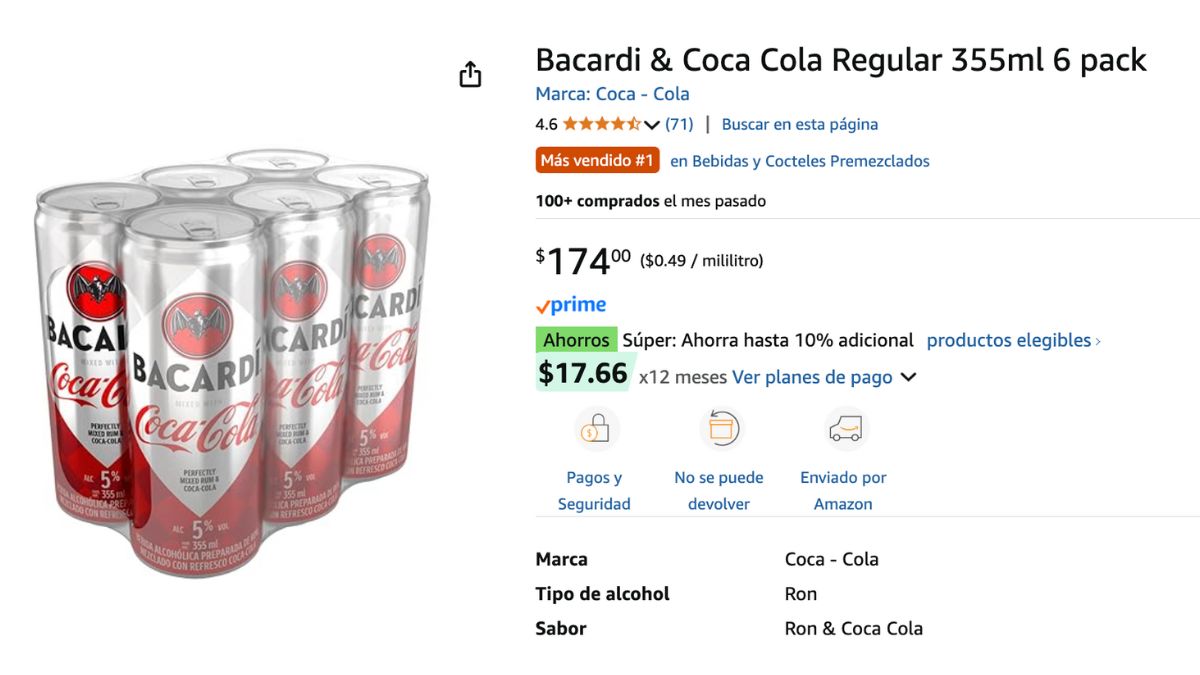The image size is (1200, 675).
Task: Click the No se puede devolver text
Action: click(719, 491)
